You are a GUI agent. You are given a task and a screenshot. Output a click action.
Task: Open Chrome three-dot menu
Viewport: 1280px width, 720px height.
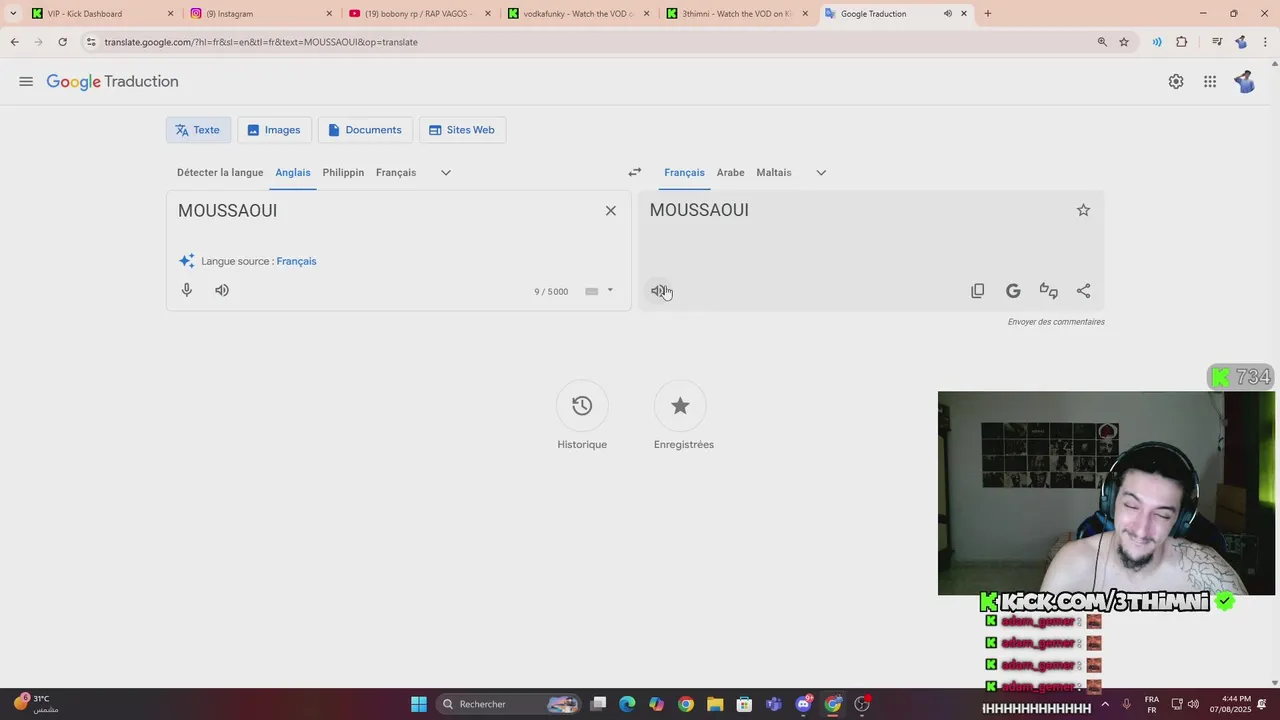point(1266,42)
